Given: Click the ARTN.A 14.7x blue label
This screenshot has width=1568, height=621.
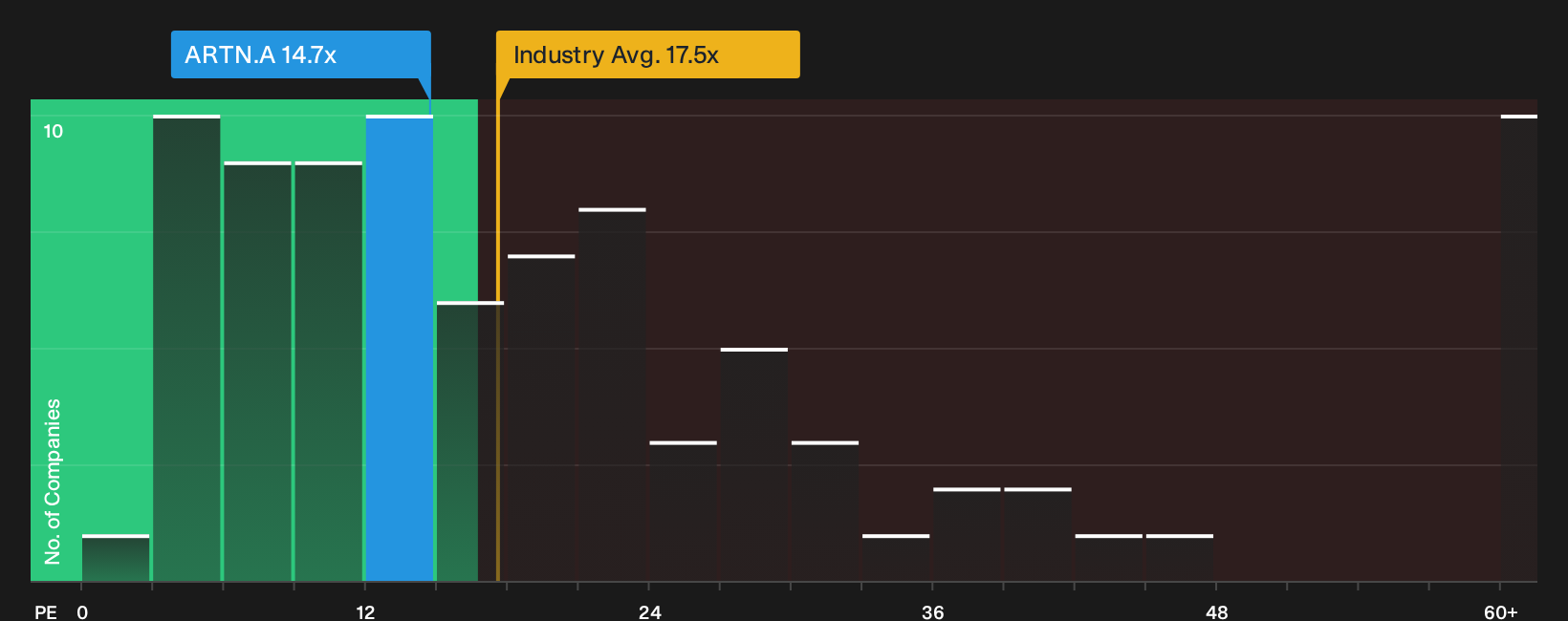Looking at the screenshot, I should pyautogui.click(x=300, y=54).
